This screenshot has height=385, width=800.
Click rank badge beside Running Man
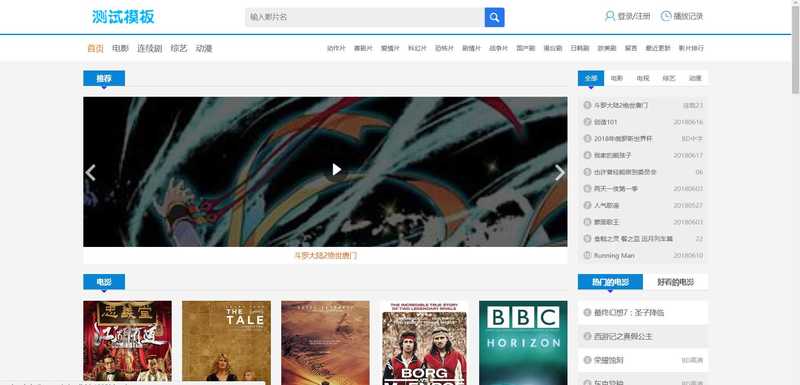587,255
